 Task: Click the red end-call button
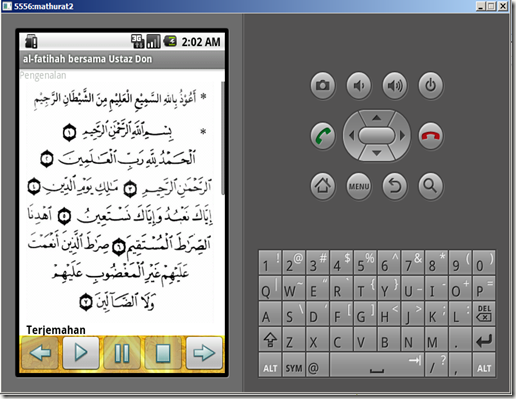(431, 136)
